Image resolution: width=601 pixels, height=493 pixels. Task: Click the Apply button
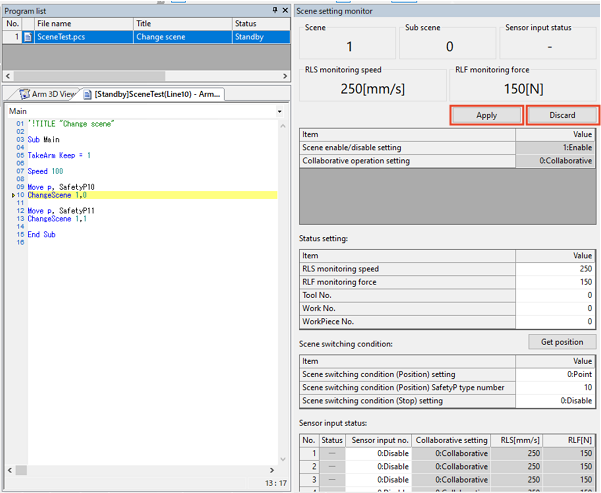click(486, 115)
